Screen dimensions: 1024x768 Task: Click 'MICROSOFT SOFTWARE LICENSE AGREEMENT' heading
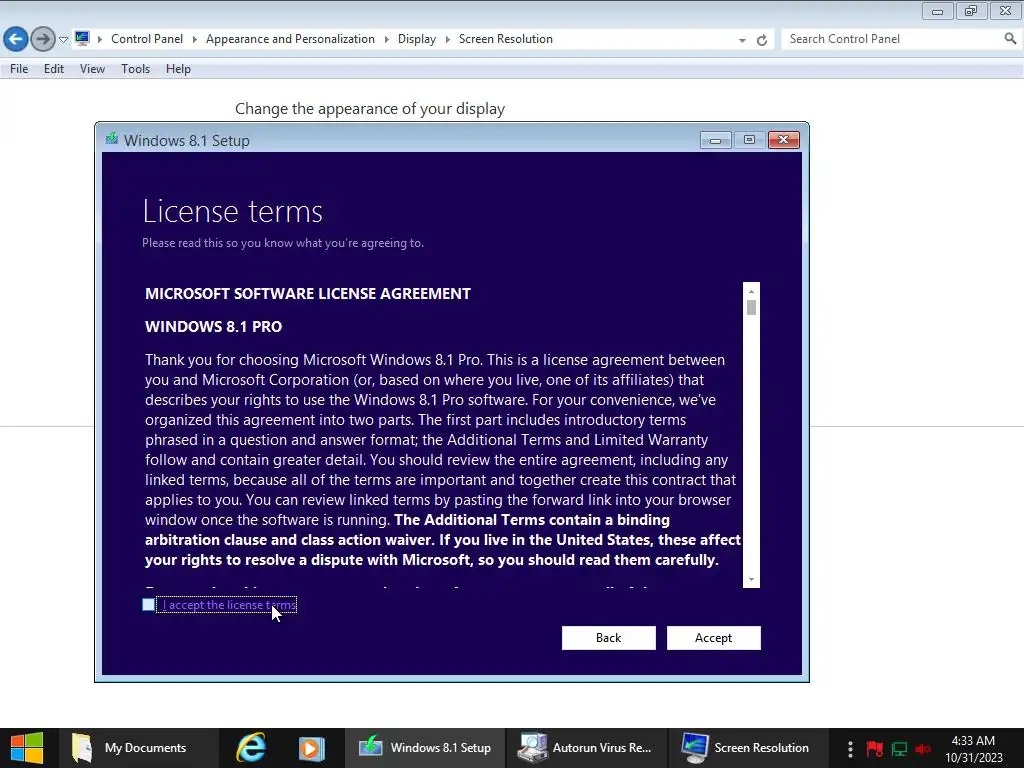click(x=308, y=293)
